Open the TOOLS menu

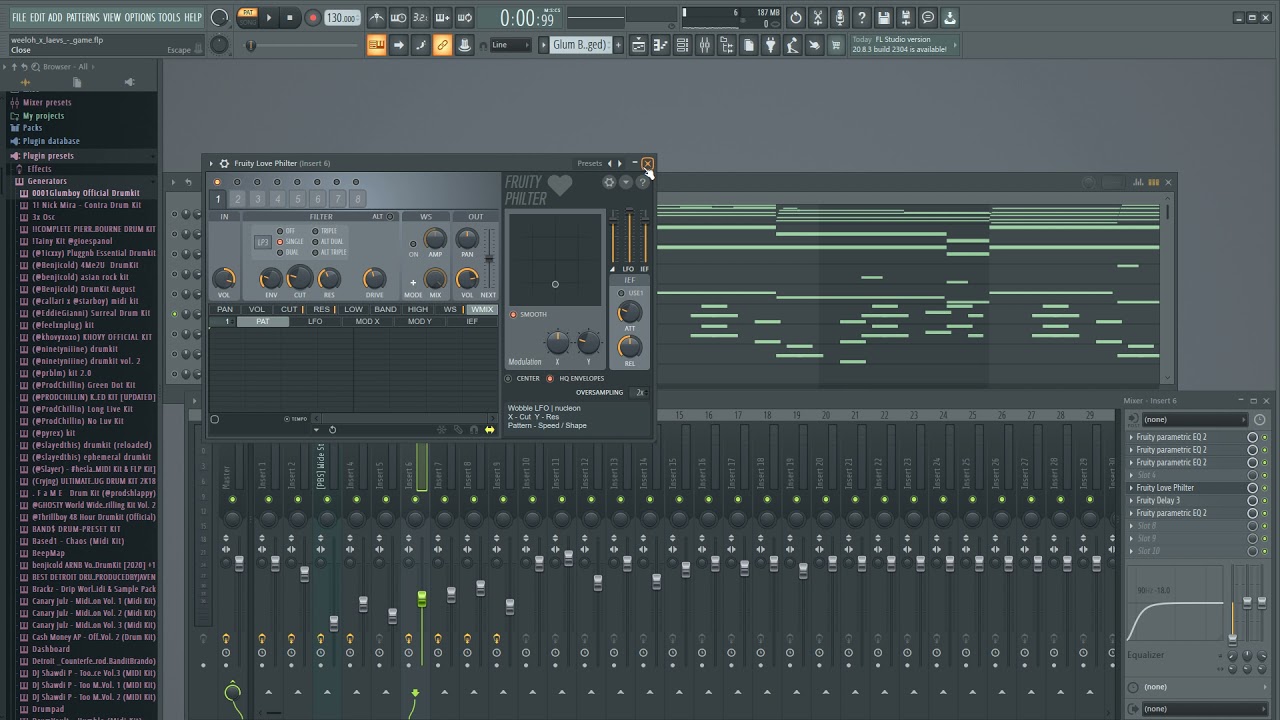click(x=169, y=17)
